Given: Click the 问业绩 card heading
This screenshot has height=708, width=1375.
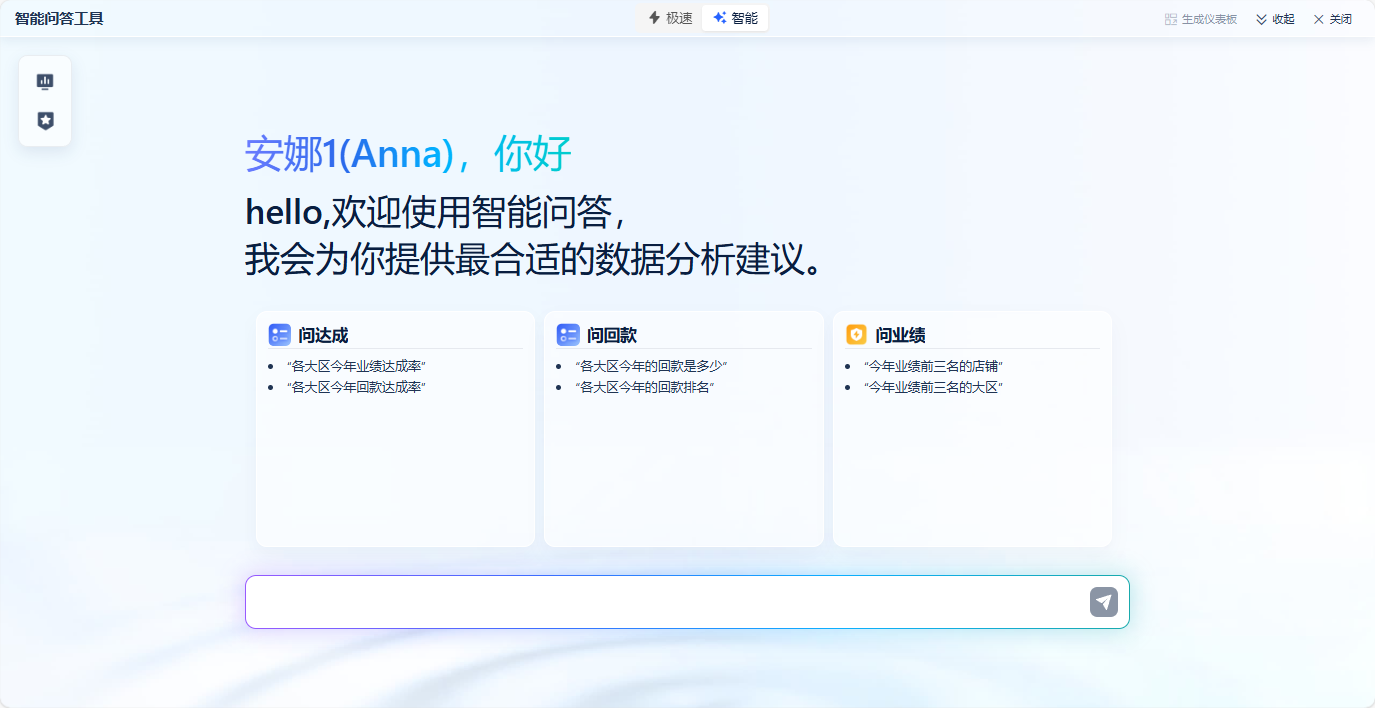Looking at the screenshot, I should coord(900,335).
